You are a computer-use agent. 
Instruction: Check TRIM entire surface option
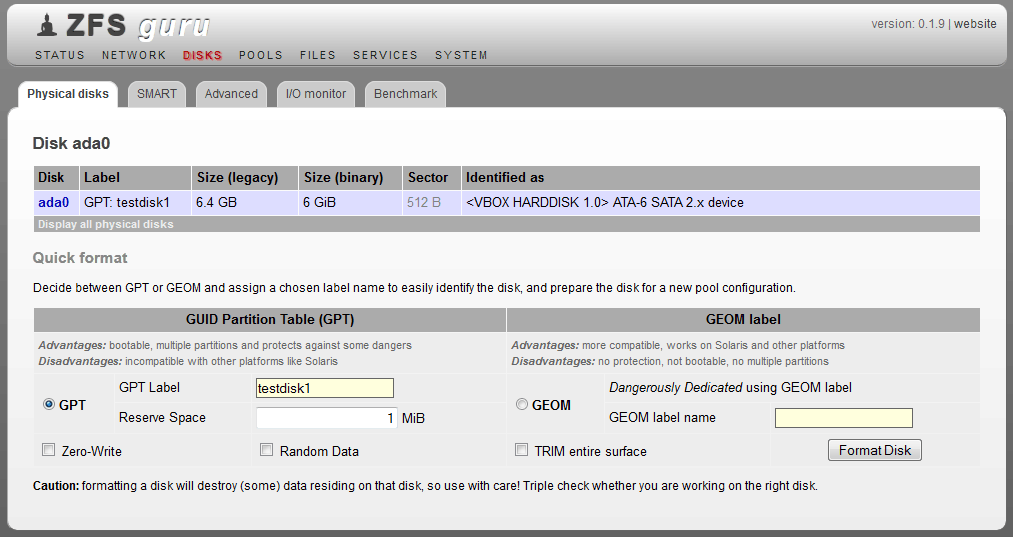click(521, 450)
